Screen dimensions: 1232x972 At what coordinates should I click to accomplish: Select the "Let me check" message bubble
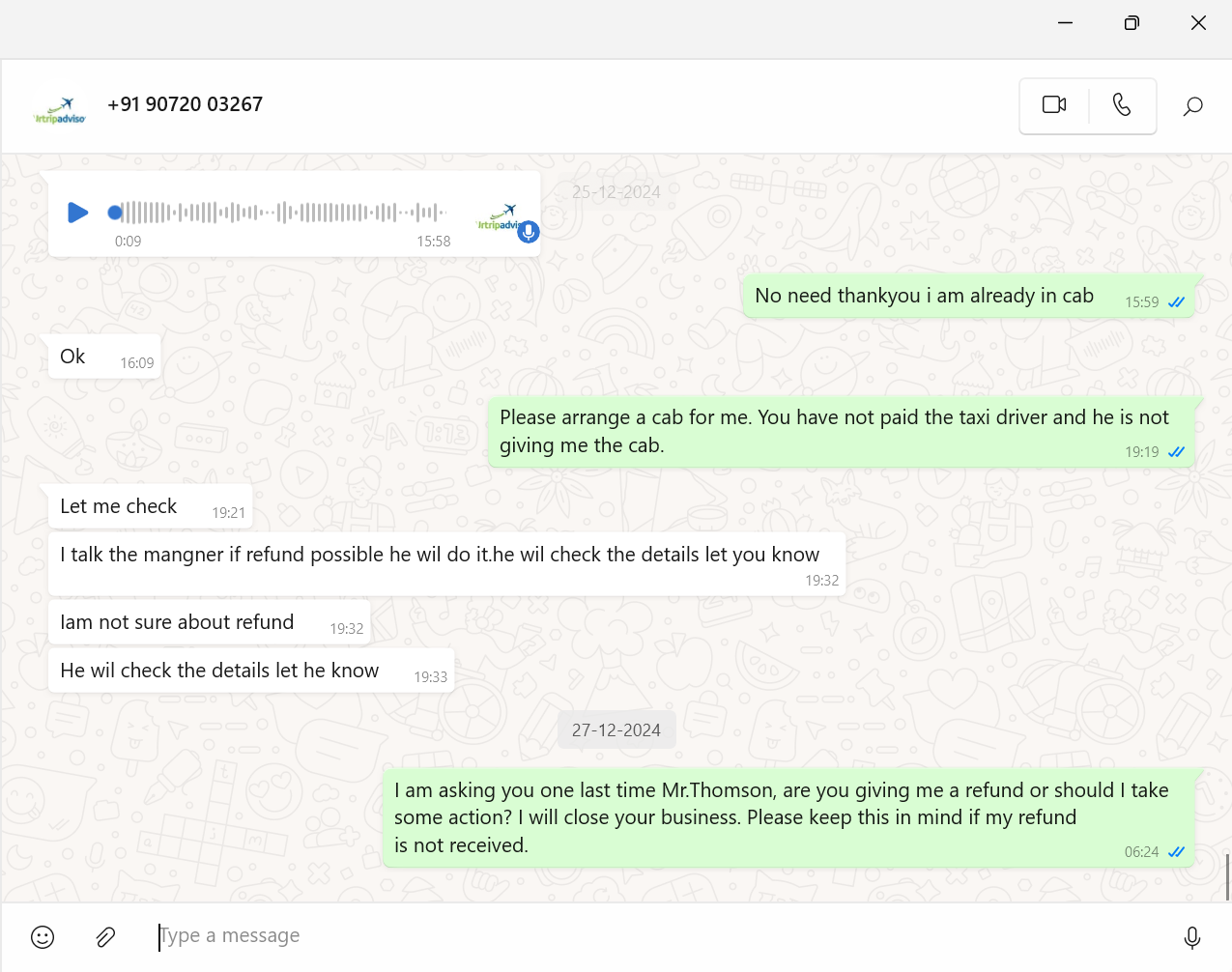click(x=120, y=506)
